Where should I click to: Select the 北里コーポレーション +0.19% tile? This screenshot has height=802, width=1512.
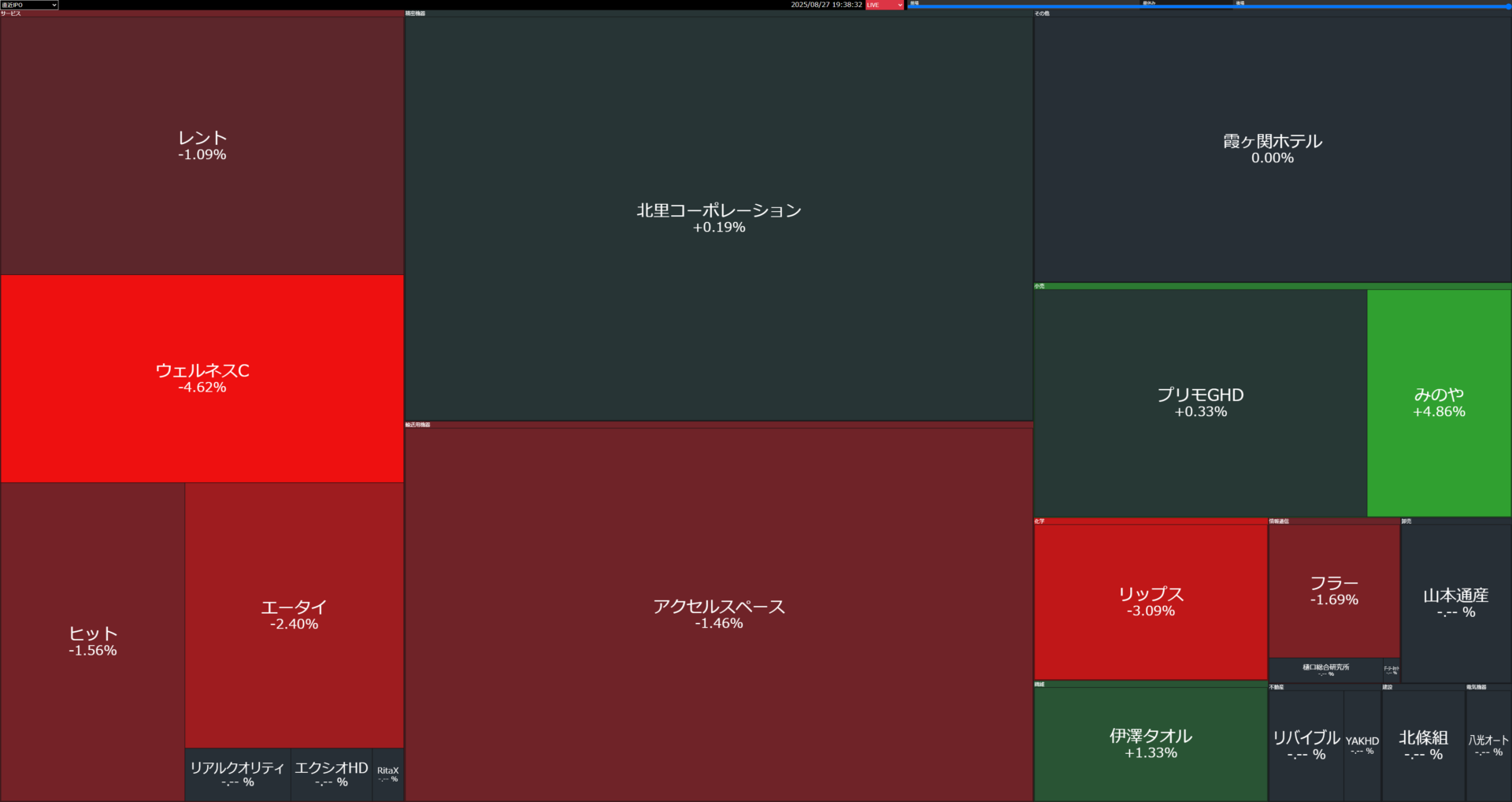tap(719, 218)
